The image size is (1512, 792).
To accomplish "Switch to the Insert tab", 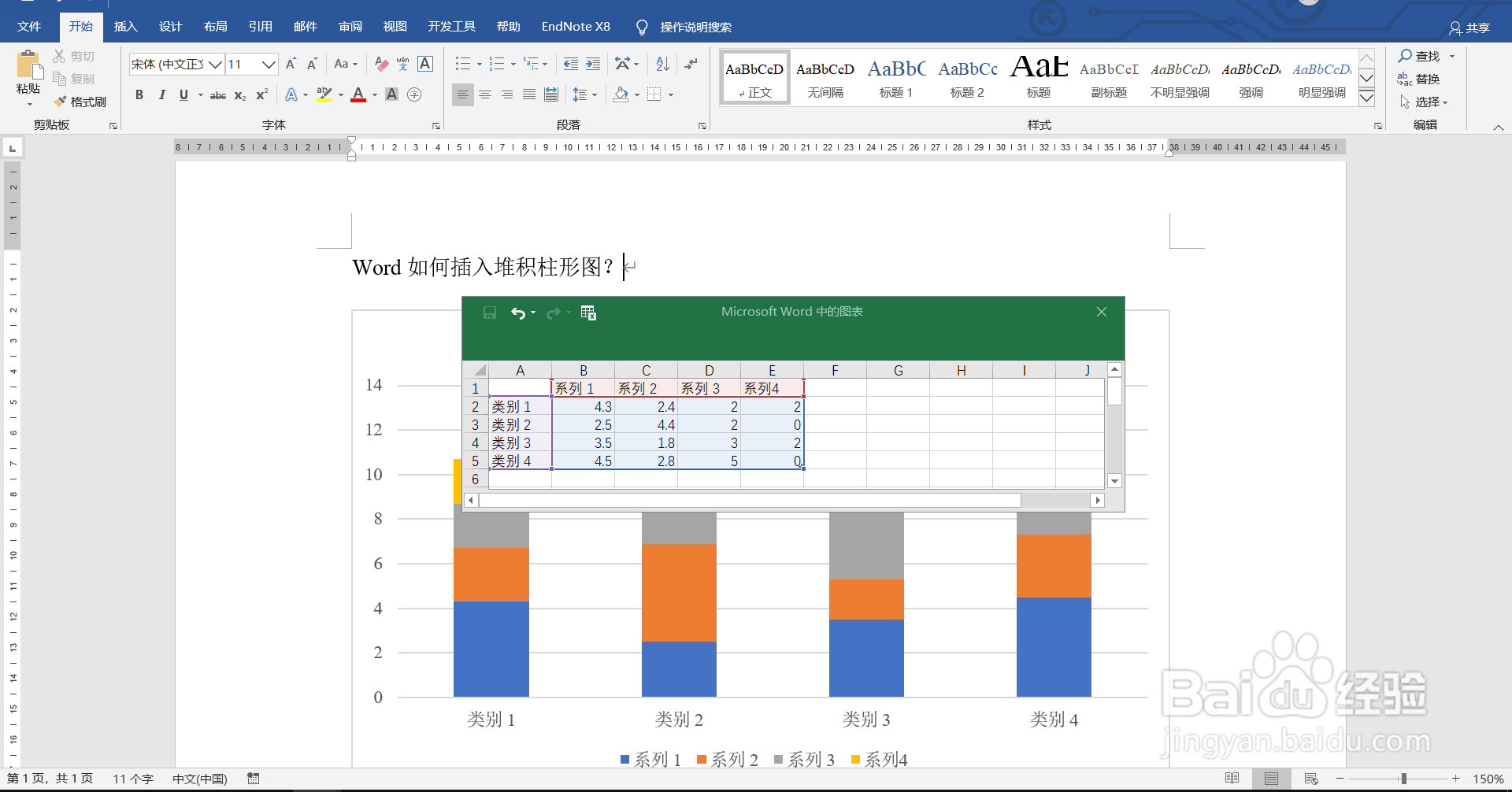I will tap(126, 27).
